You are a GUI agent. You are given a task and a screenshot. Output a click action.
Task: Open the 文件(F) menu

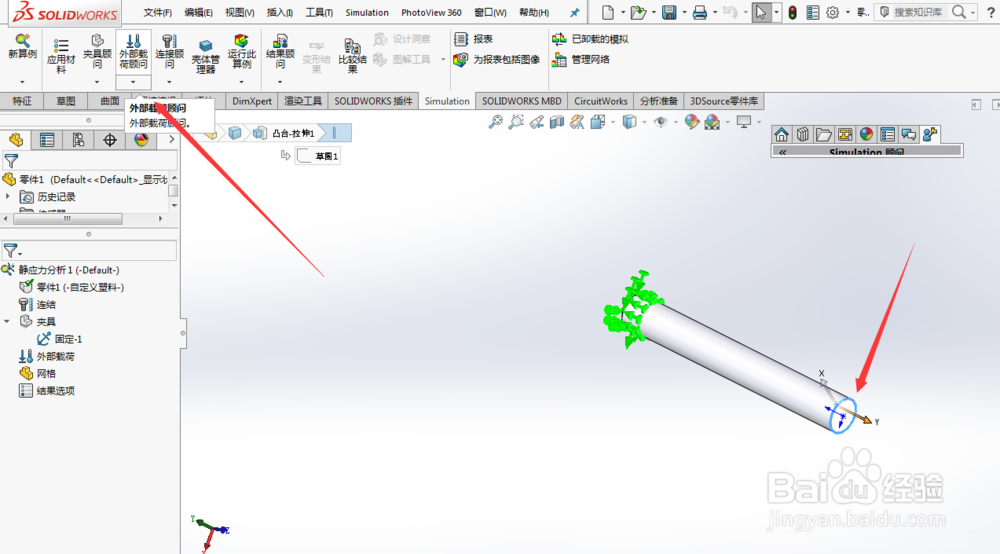tap(158, 13)
